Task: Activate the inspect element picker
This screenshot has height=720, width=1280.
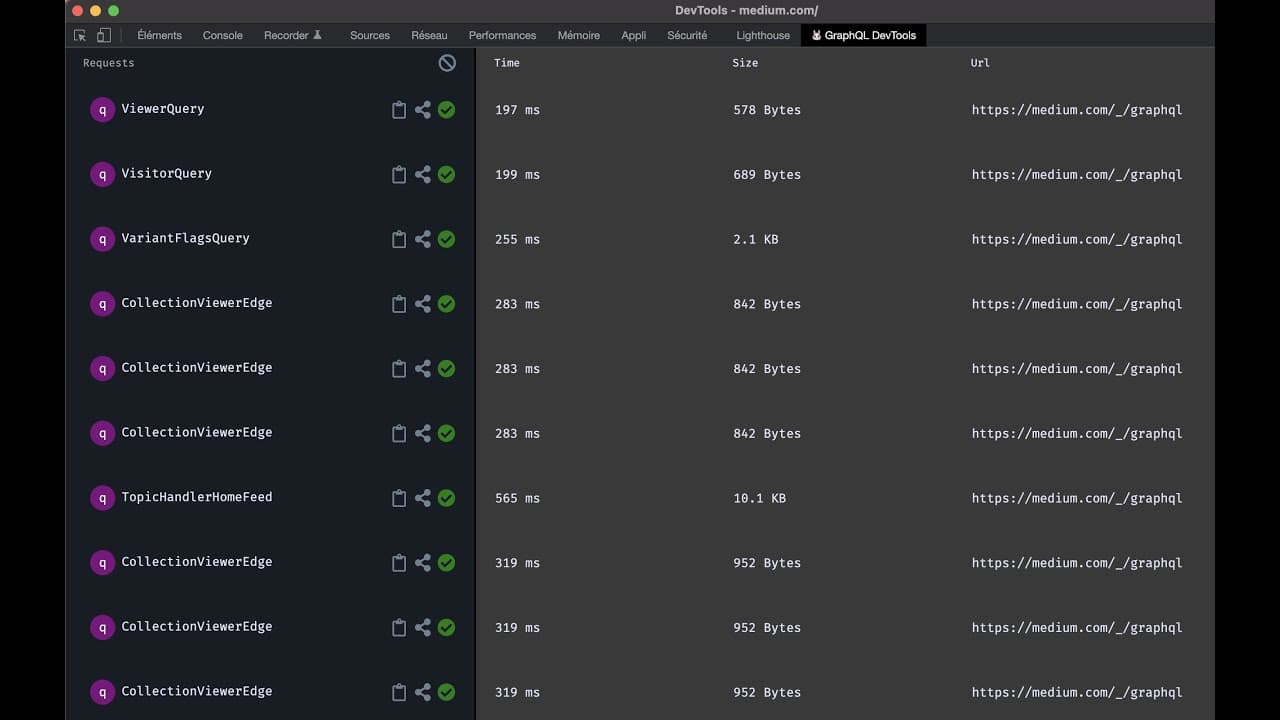Action: click(80, 35)
